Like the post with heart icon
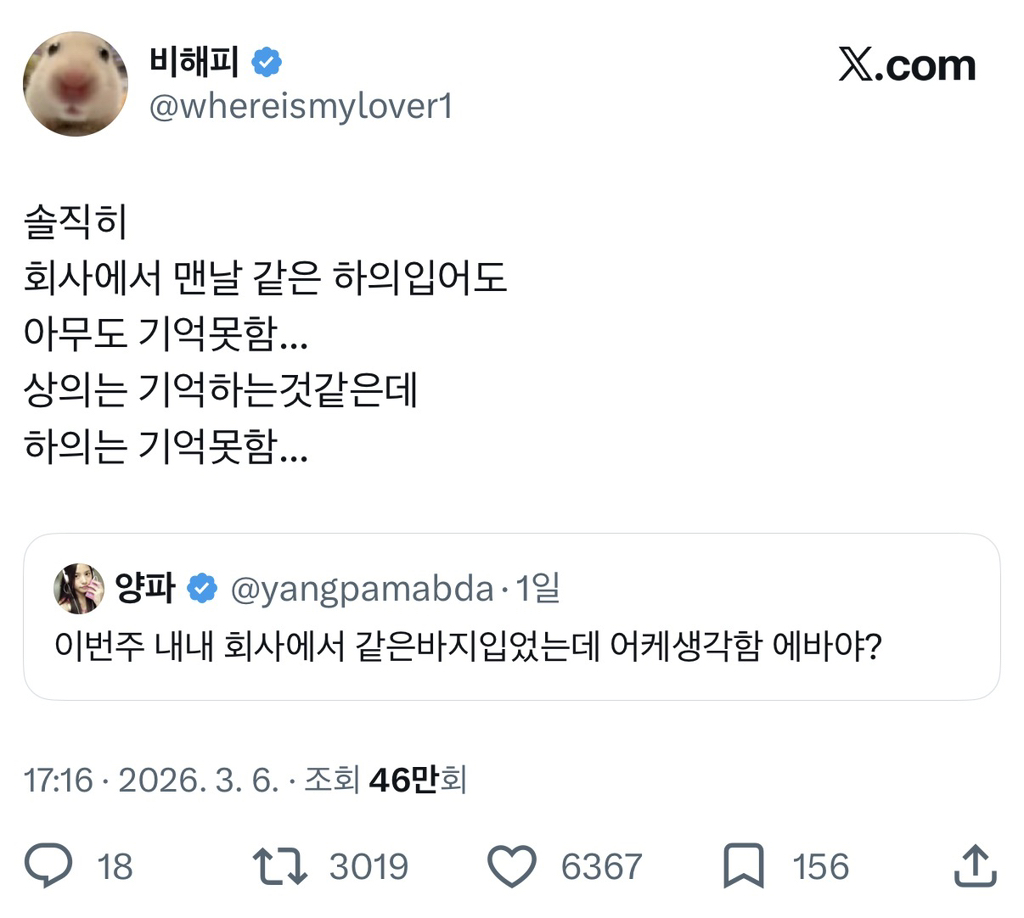Screen dimensions: 1024x918 pyautogui.click(x=512, y=866)
